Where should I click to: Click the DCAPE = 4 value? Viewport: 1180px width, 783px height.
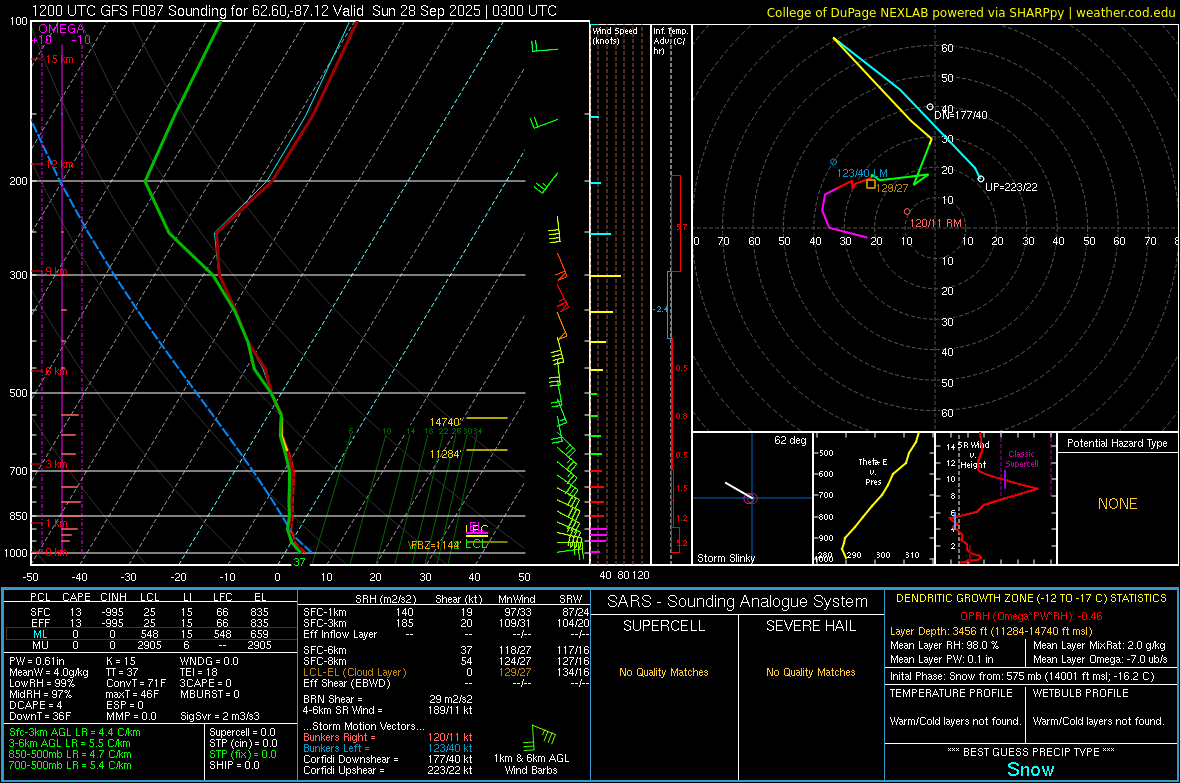click(35, 705)
